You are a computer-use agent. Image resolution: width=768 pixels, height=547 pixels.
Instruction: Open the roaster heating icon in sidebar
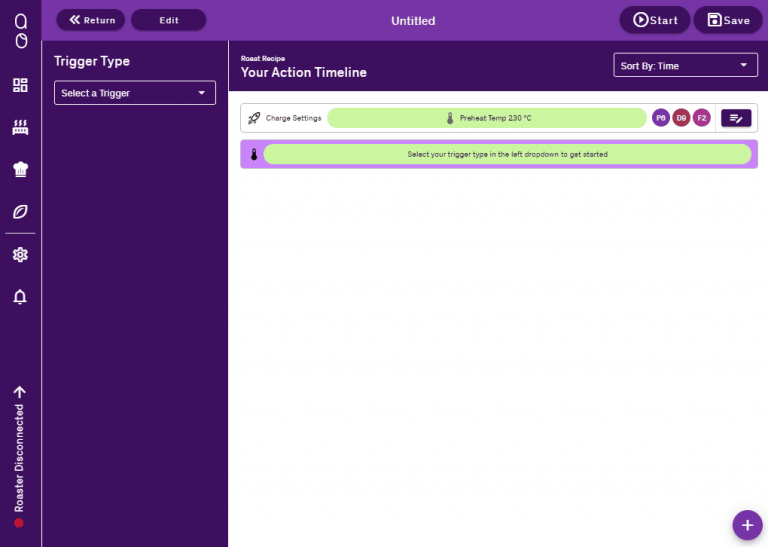click(20, 127)
